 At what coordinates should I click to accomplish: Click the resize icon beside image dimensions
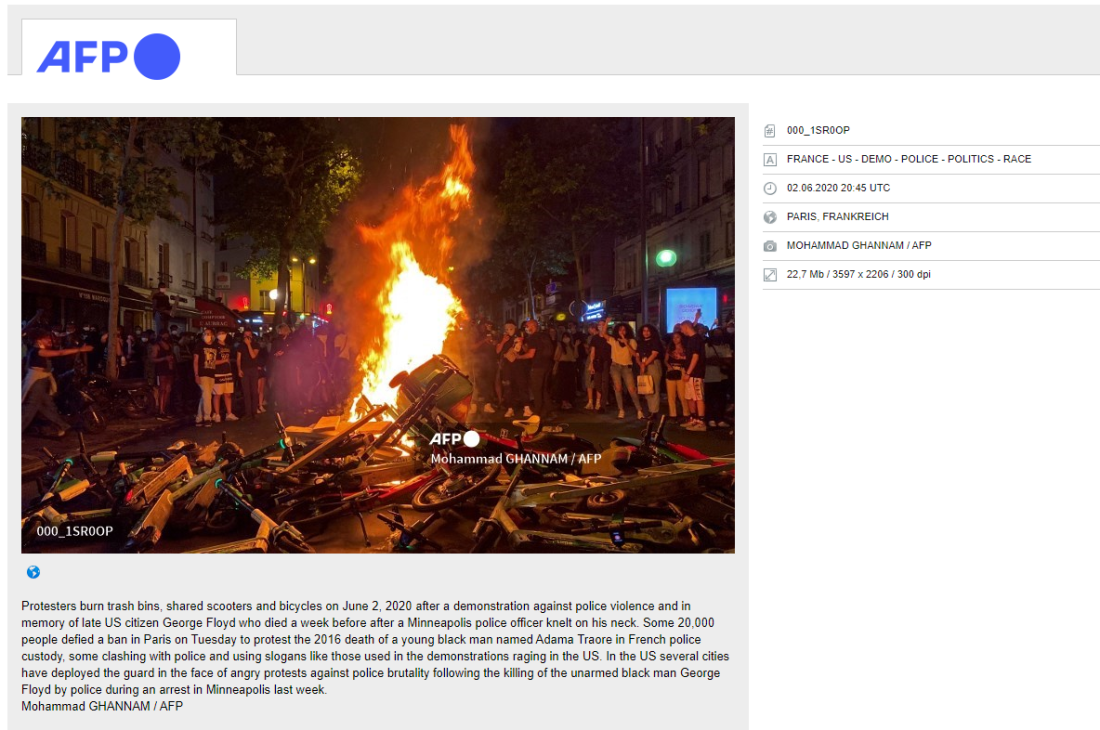770,274
